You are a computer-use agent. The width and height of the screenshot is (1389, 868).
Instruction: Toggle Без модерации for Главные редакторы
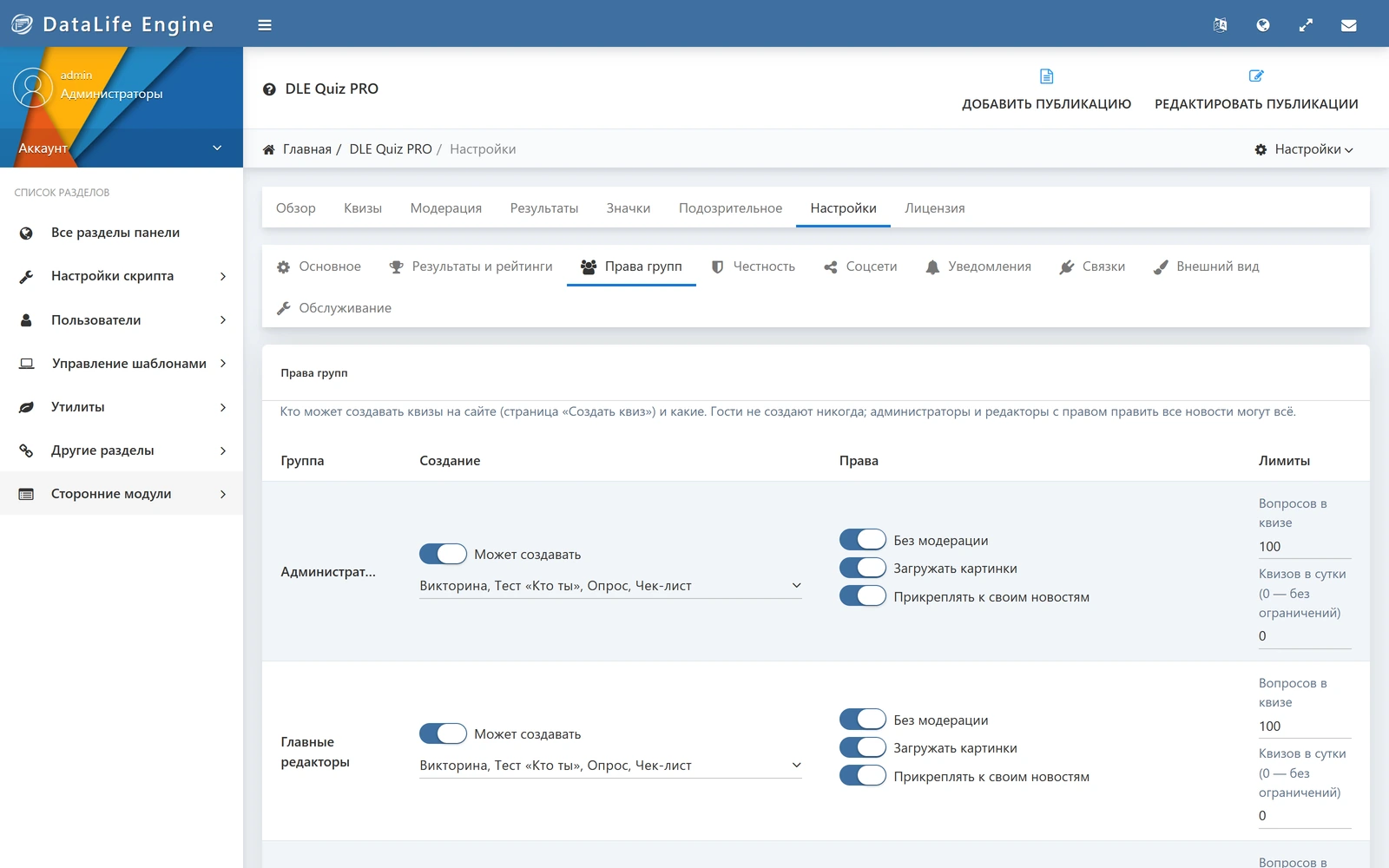863,720
